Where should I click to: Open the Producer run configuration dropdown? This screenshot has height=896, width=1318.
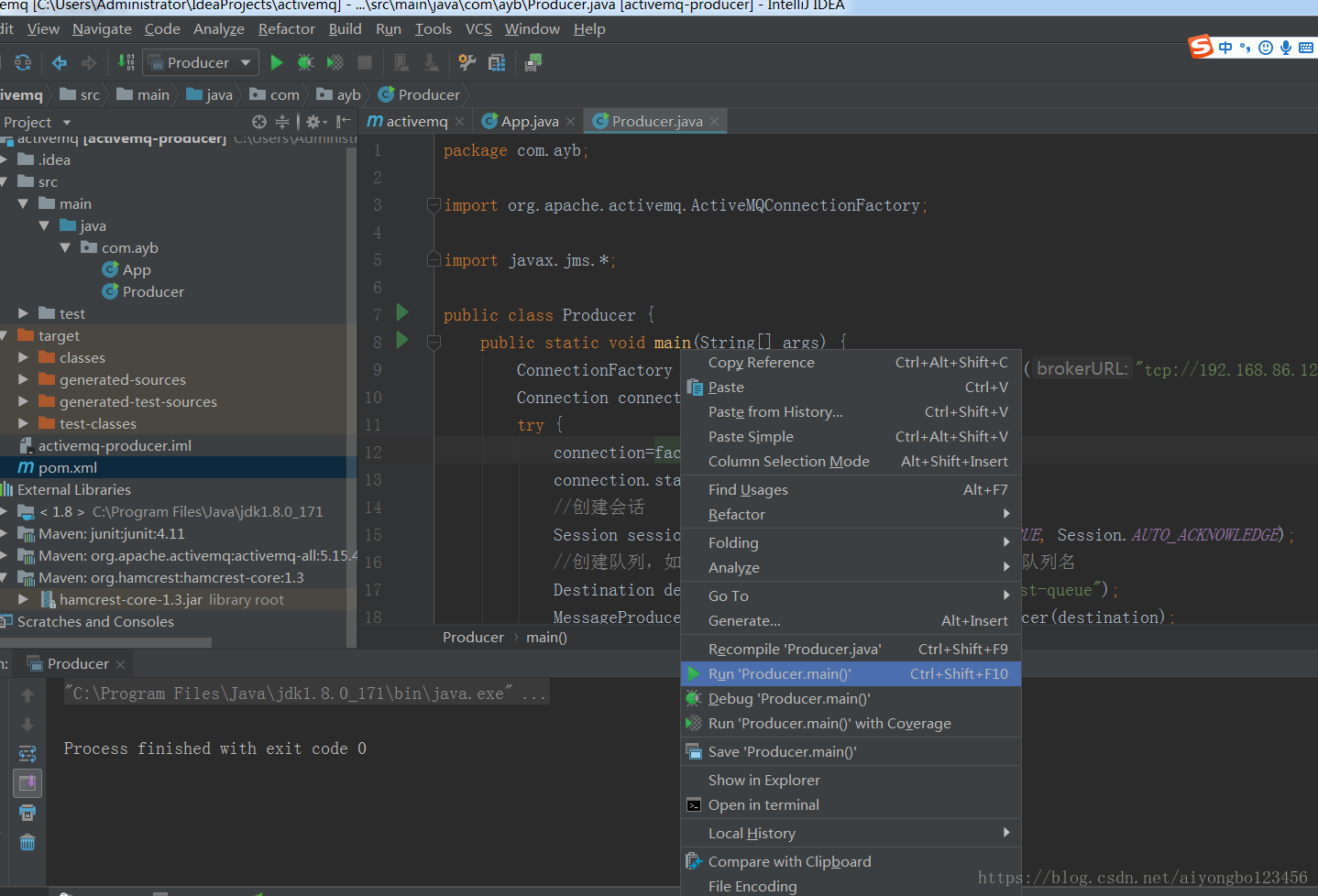[x=199, y=62]
